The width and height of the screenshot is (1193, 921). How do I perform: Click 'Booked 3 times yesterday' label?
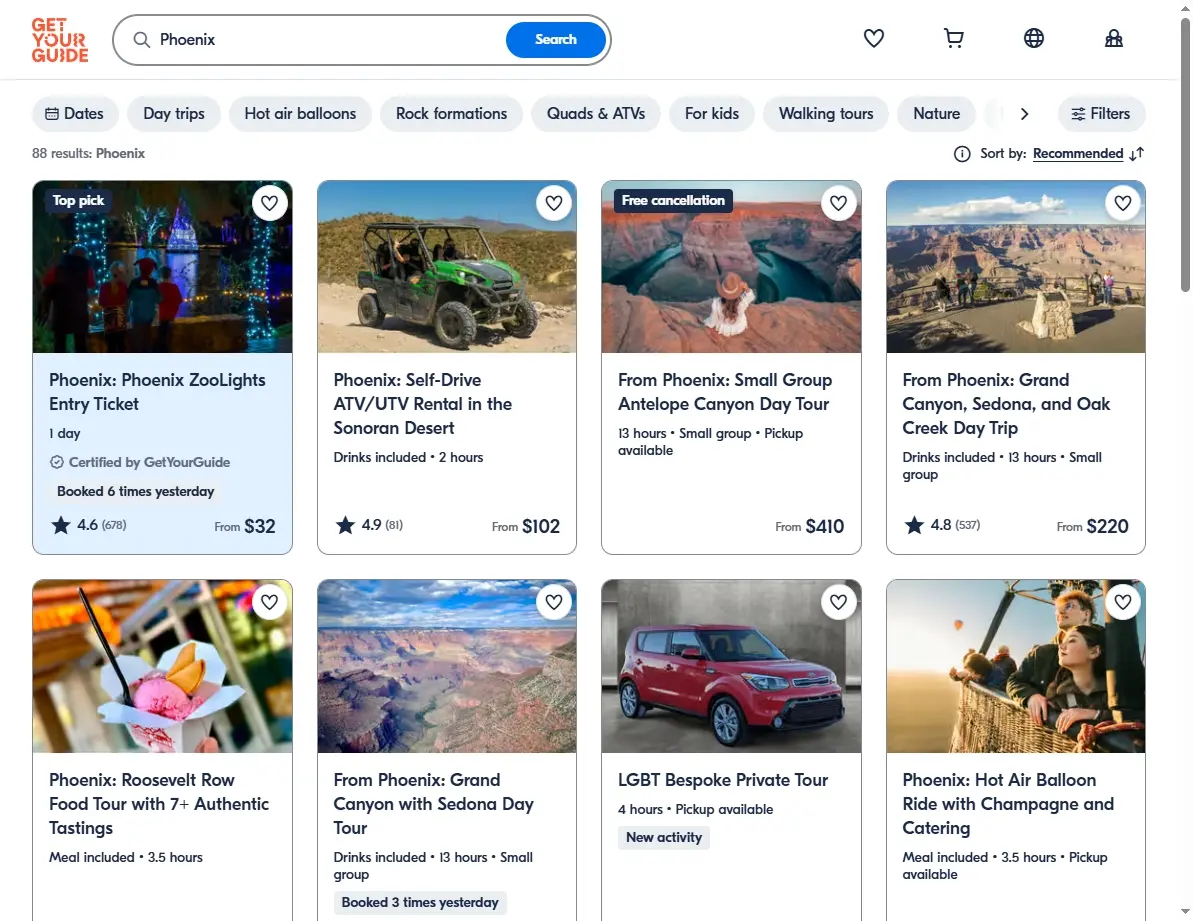pos(420,903)
